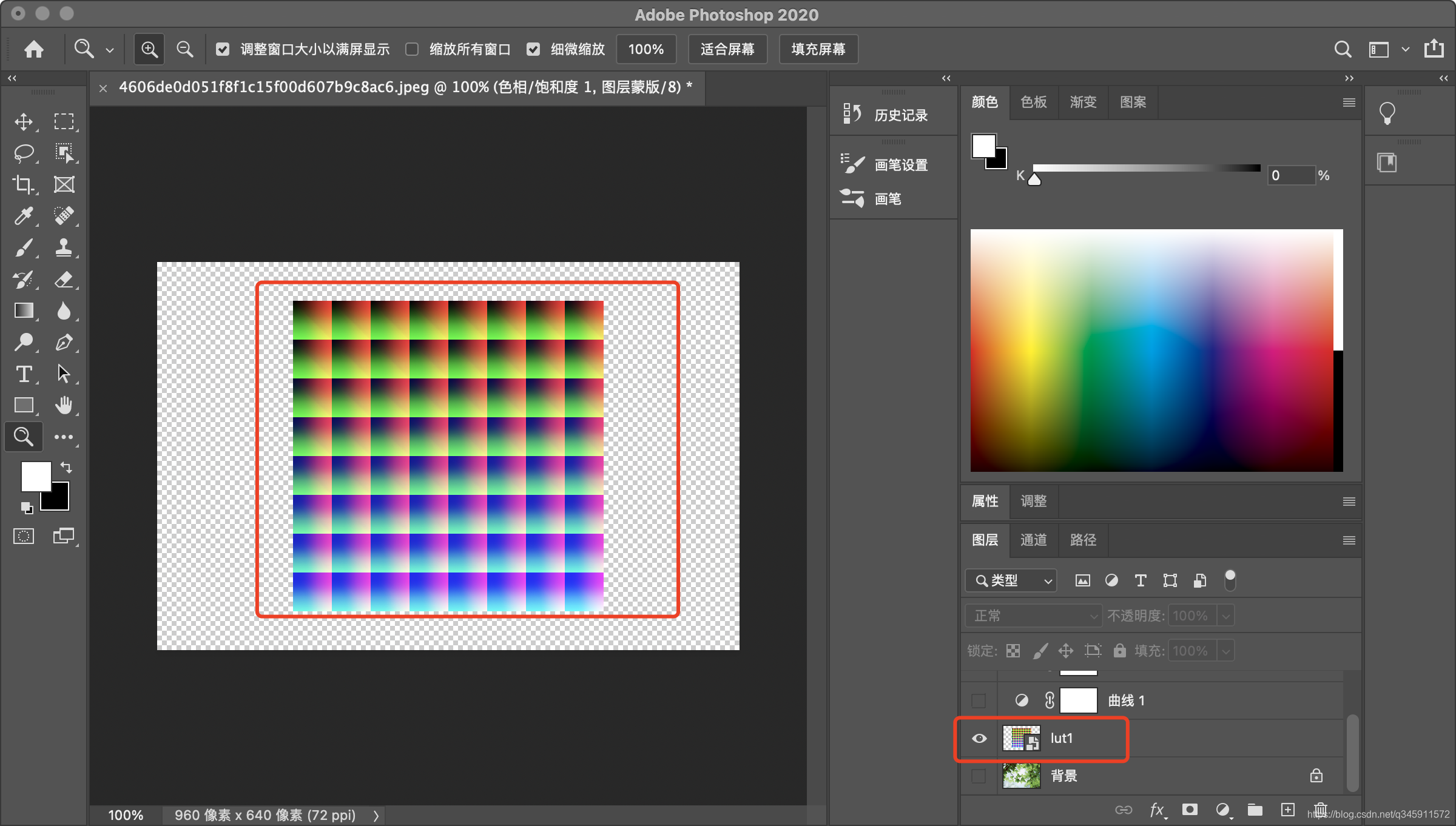Select the Horizontal Type tool
Screen dimensions: 1456x826
[24, 374]
